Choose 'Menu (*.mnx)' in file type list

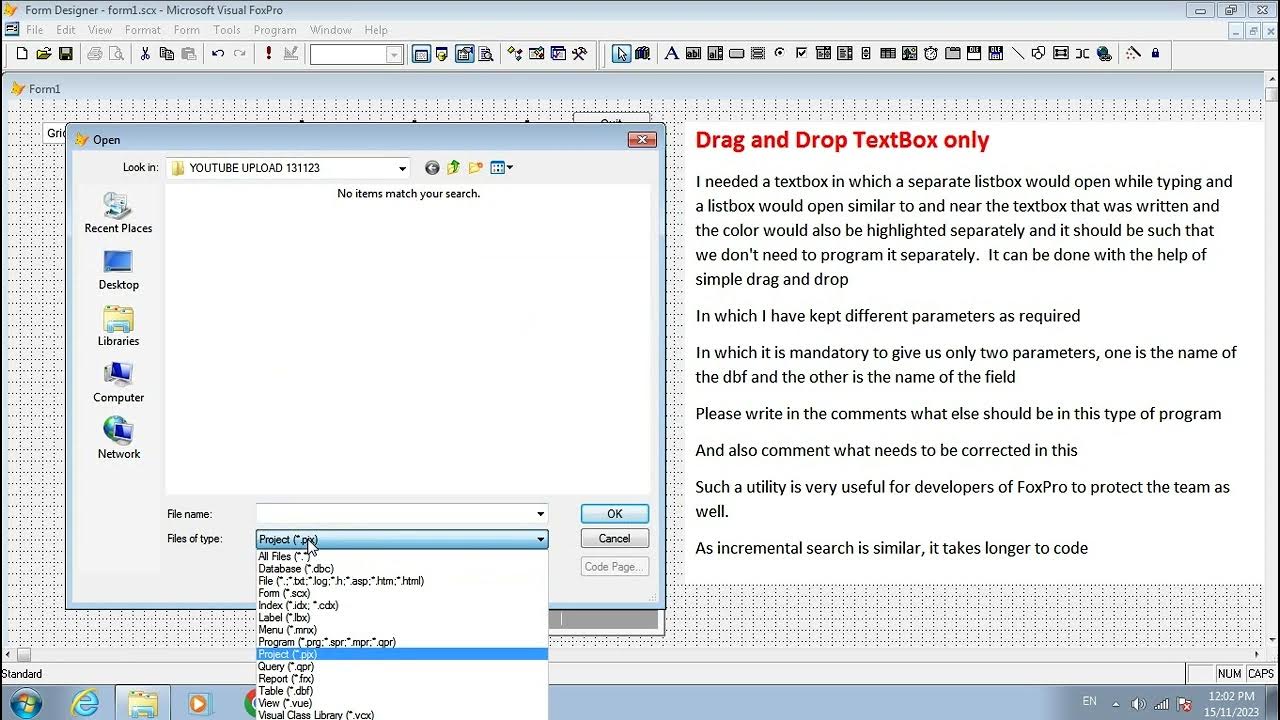[287, 630]
